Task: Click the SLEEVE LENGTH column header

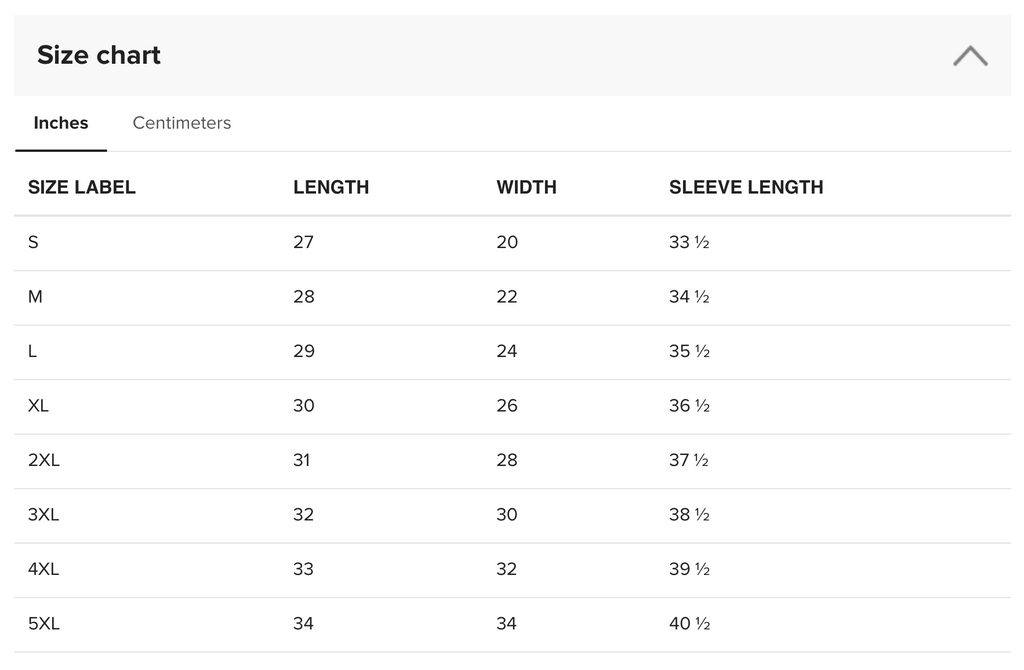Action: 746,187
